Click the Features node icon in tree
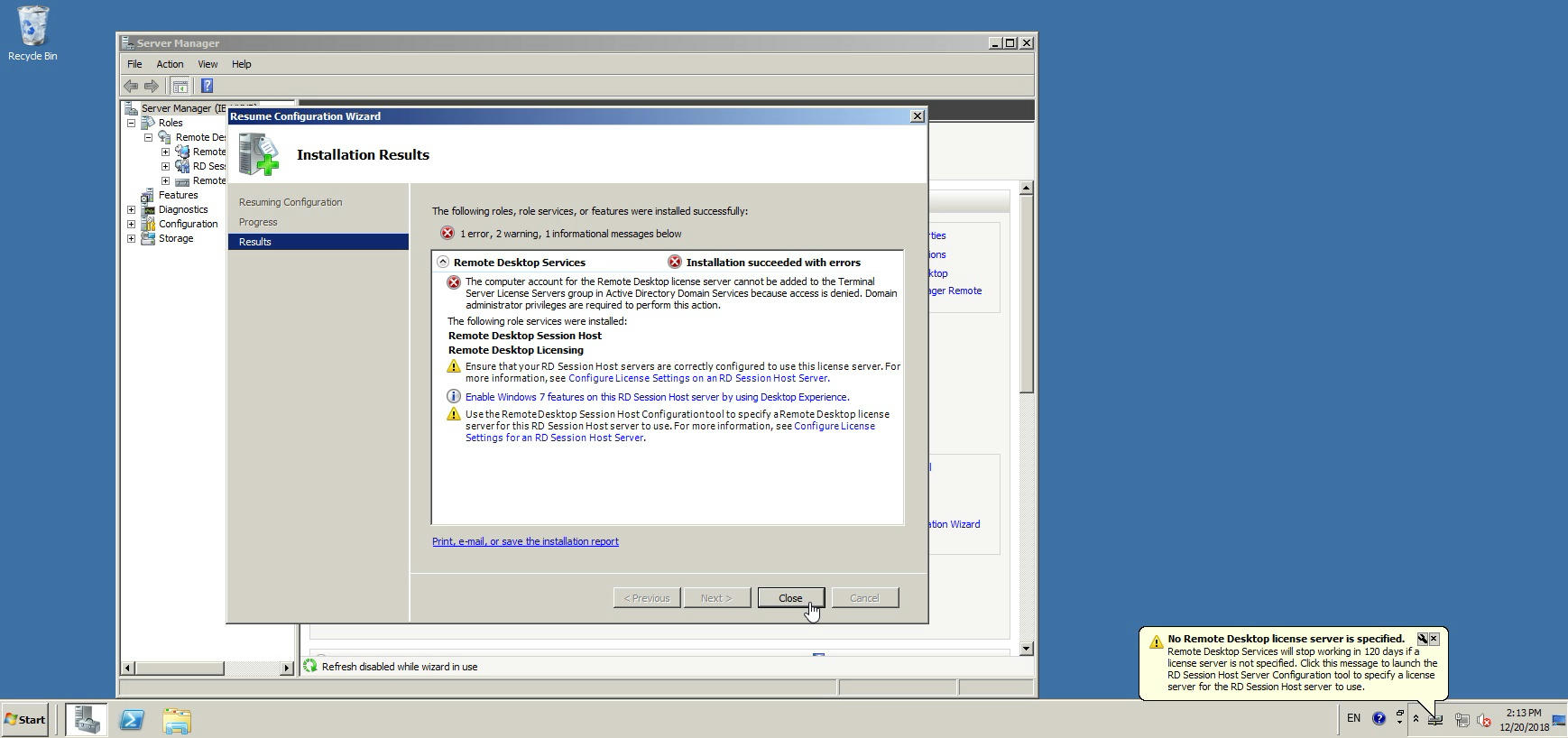 pyautogui.click(x=148, y=195)
